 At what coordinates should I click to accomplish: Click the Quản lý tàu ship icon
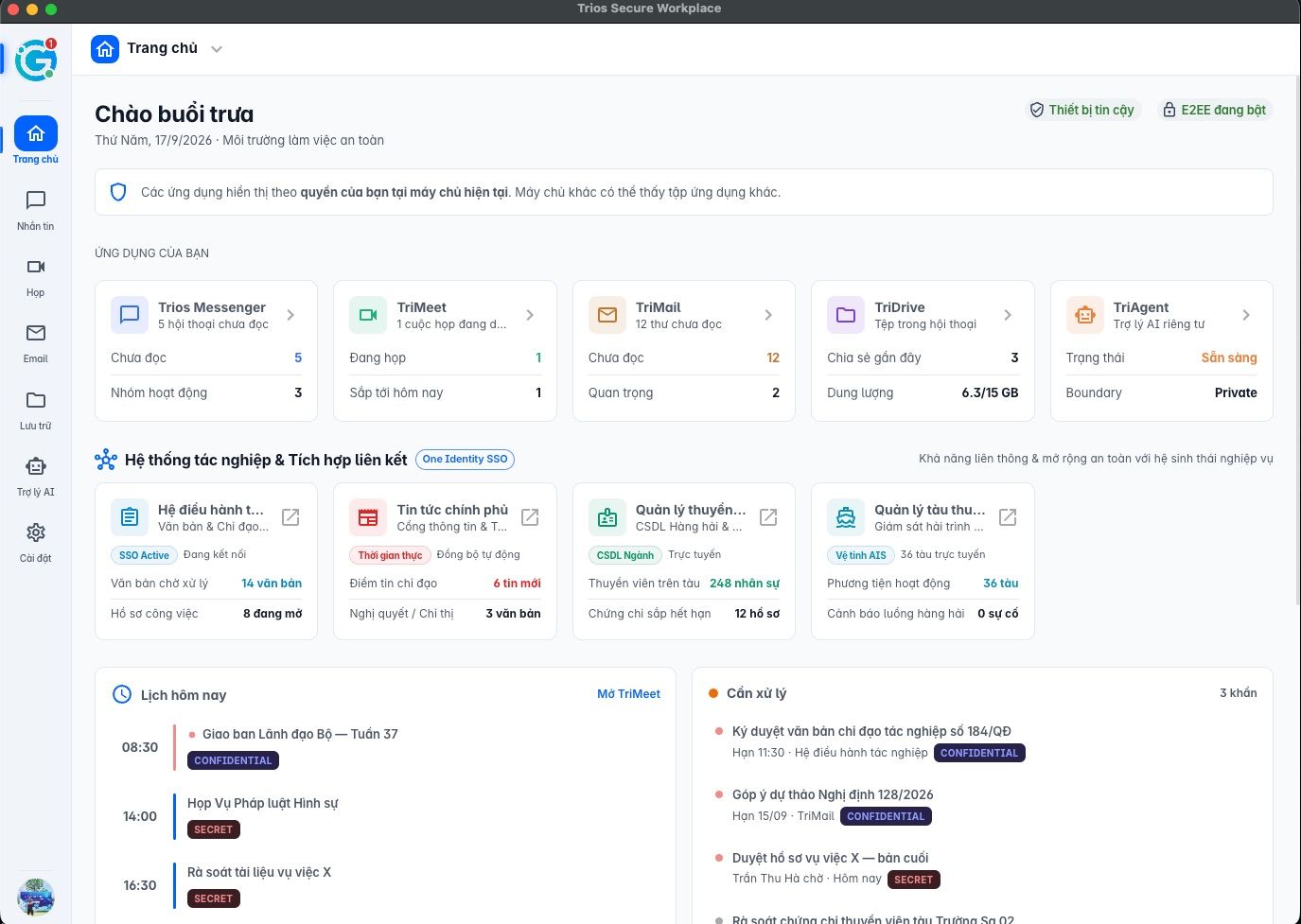pyautogui.click(x=846, y=517)
